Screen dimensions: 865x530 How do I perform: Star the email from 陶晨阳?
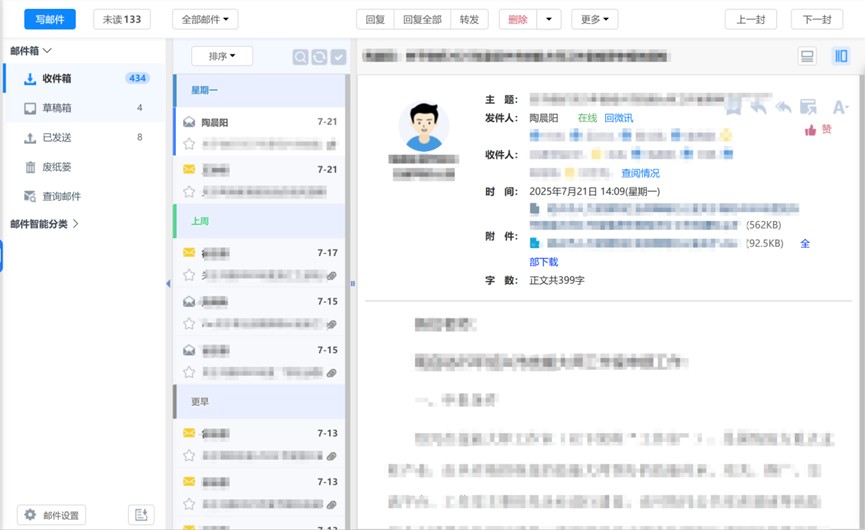189,144
